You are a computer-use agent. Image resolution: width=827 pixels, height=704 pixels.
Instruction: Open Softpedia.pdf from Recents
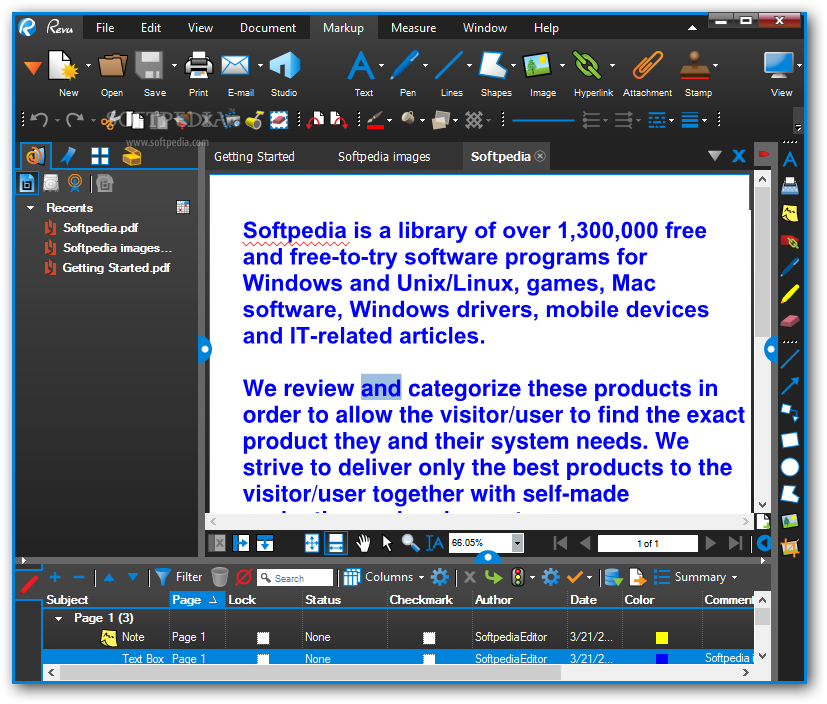click(100, 228)
